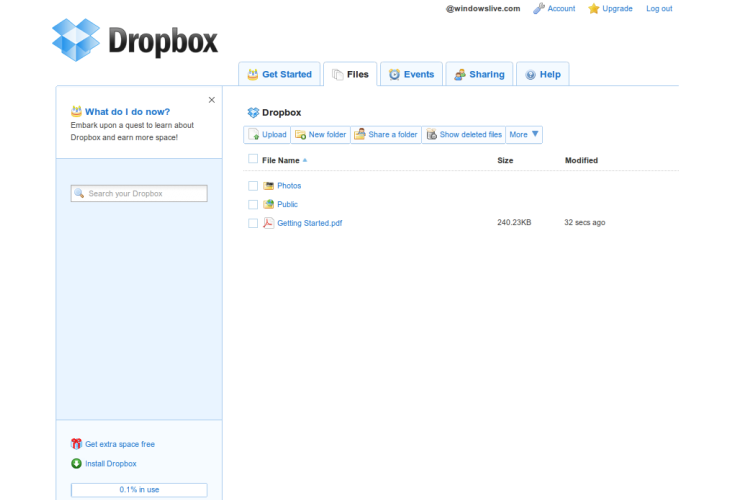Click the Size column header

[x=505, y=160]
